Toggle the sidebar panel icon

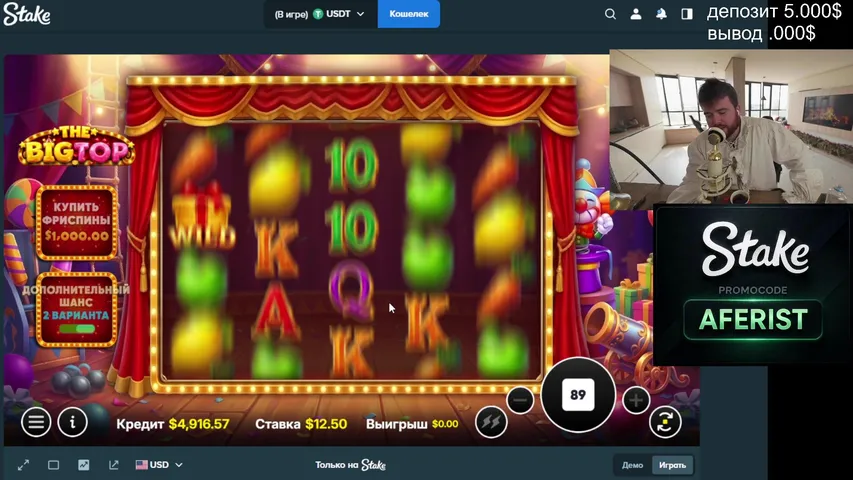point(687,14)
